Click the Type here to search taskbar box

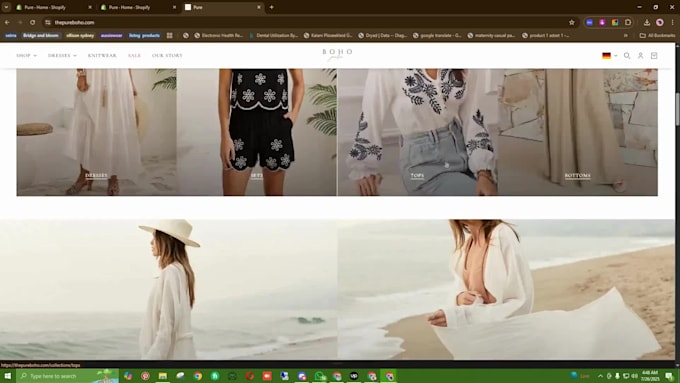point(67,376)
